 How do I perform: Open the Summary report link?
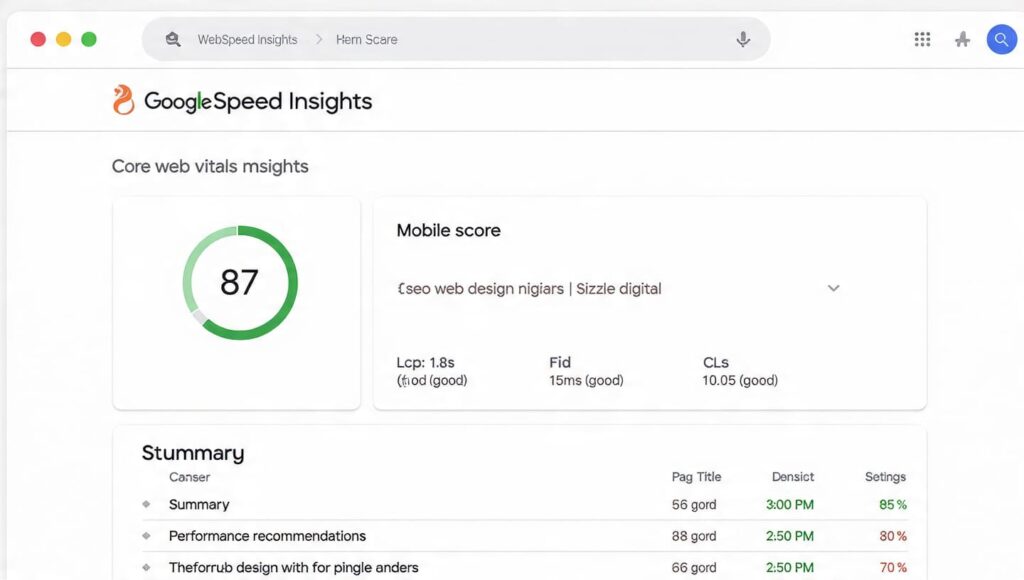point(199,505)
